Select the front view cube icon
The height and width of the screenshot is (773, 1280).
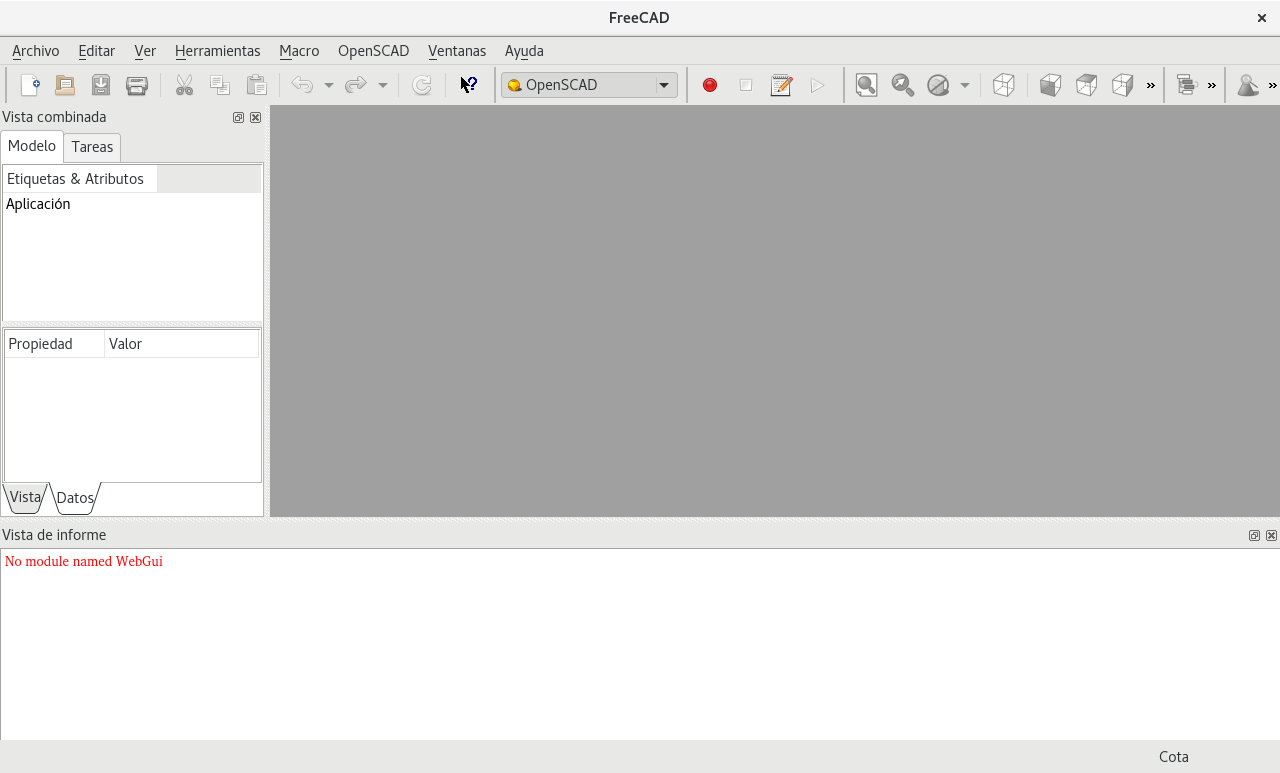1050,85
